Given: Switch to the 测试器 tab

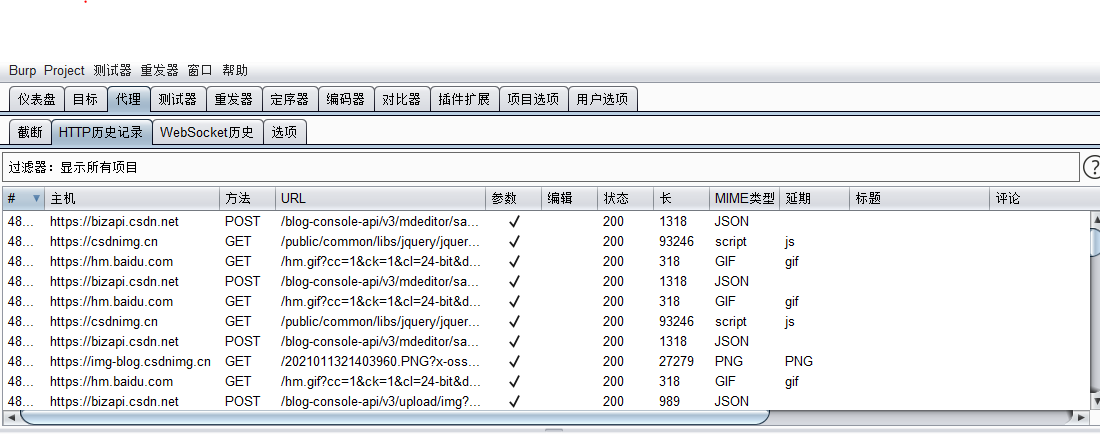Looking at the screenshot, I should point(177,99).
